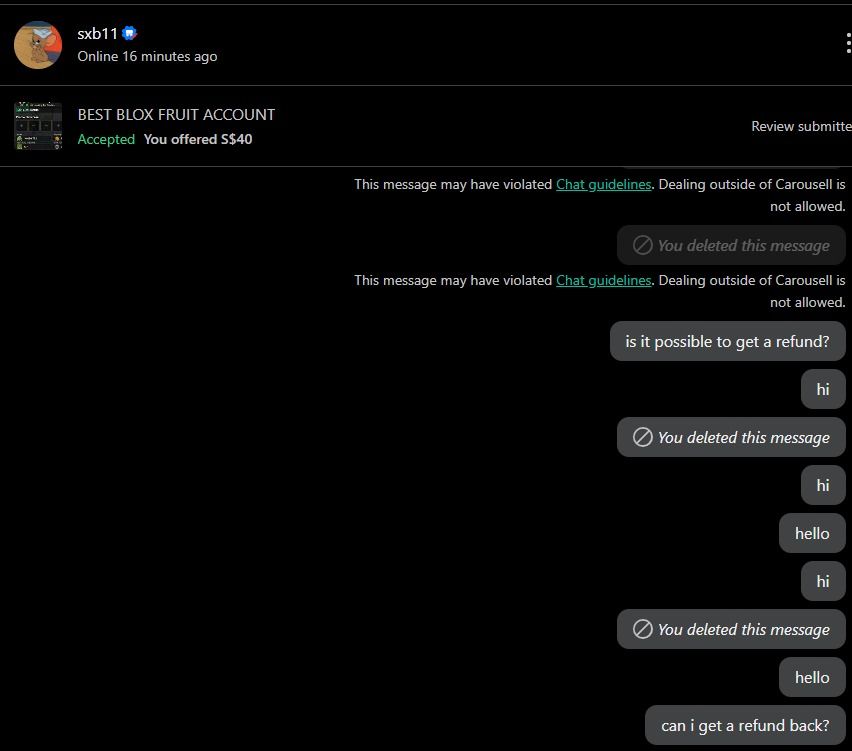The image size is (852, 751).
Task: Click the 'Online 16 minutes ago' status
Action: click(147, 57)
